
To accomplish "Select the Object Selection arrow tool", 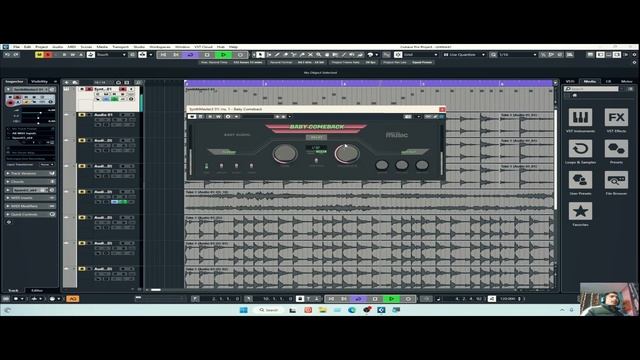I will 260,55.
